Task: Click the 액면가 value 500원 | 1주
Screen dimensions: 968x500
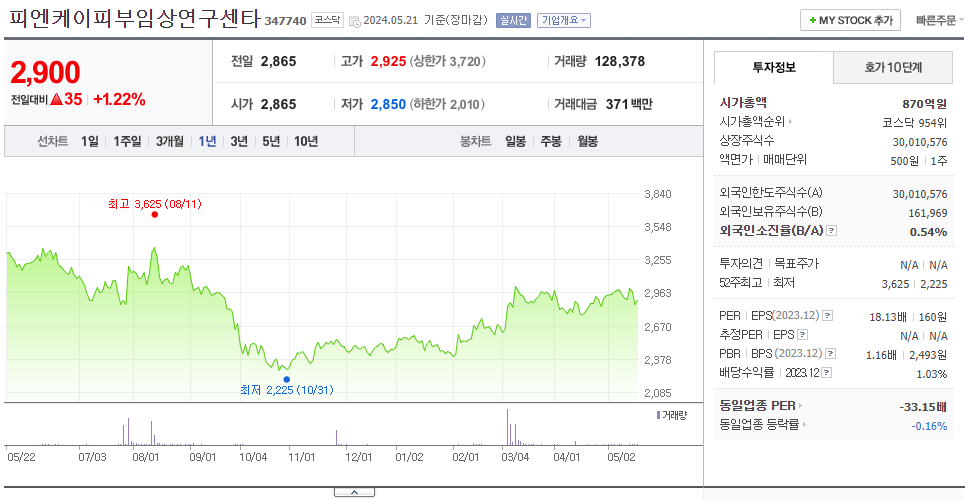Action: (x=920, y=160)
